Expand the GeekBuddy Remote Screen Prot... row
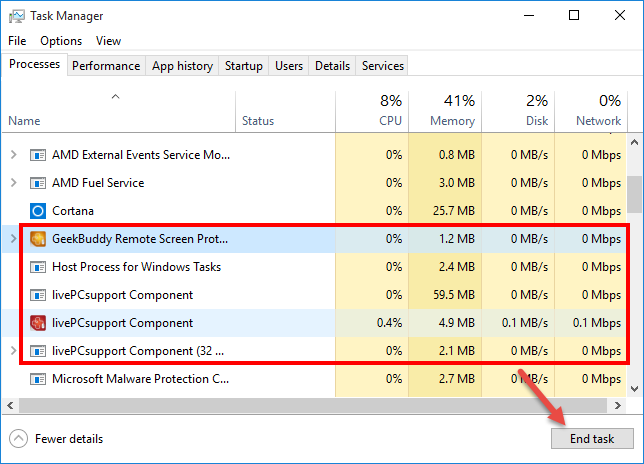Viewport: 644px width, 464px height. point(14,239)
